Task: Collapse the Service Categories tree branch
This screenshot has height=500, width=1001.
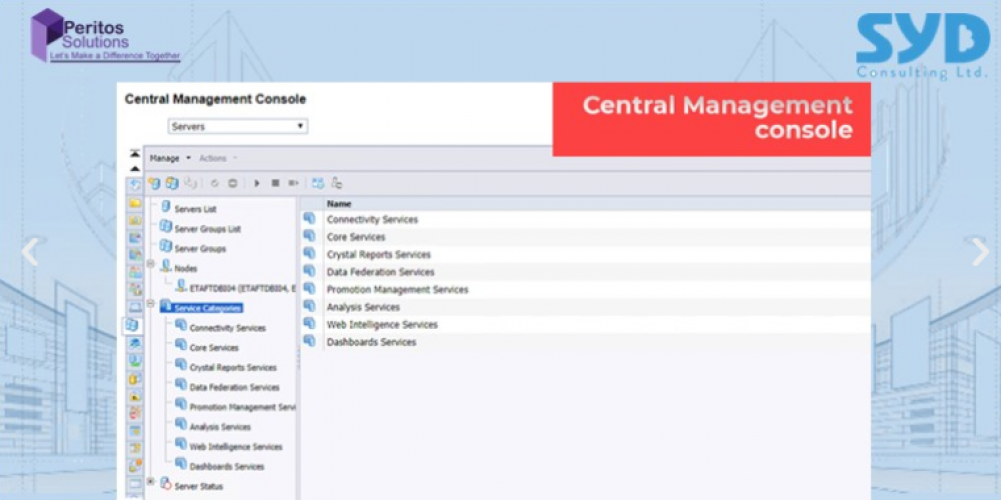Action: (151, 303)
